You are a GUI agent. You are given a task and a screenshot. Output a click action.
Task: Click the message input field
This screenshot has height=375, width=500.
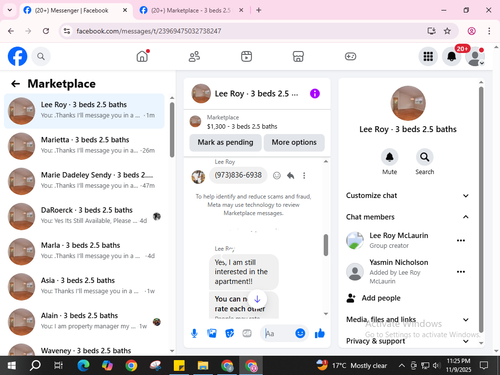coord(279,333)
